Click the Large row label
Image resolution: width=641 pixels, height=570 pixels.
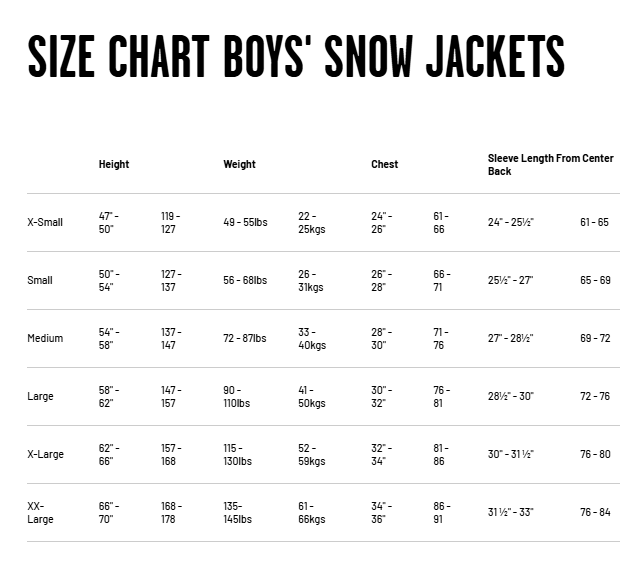click(41, 396)
